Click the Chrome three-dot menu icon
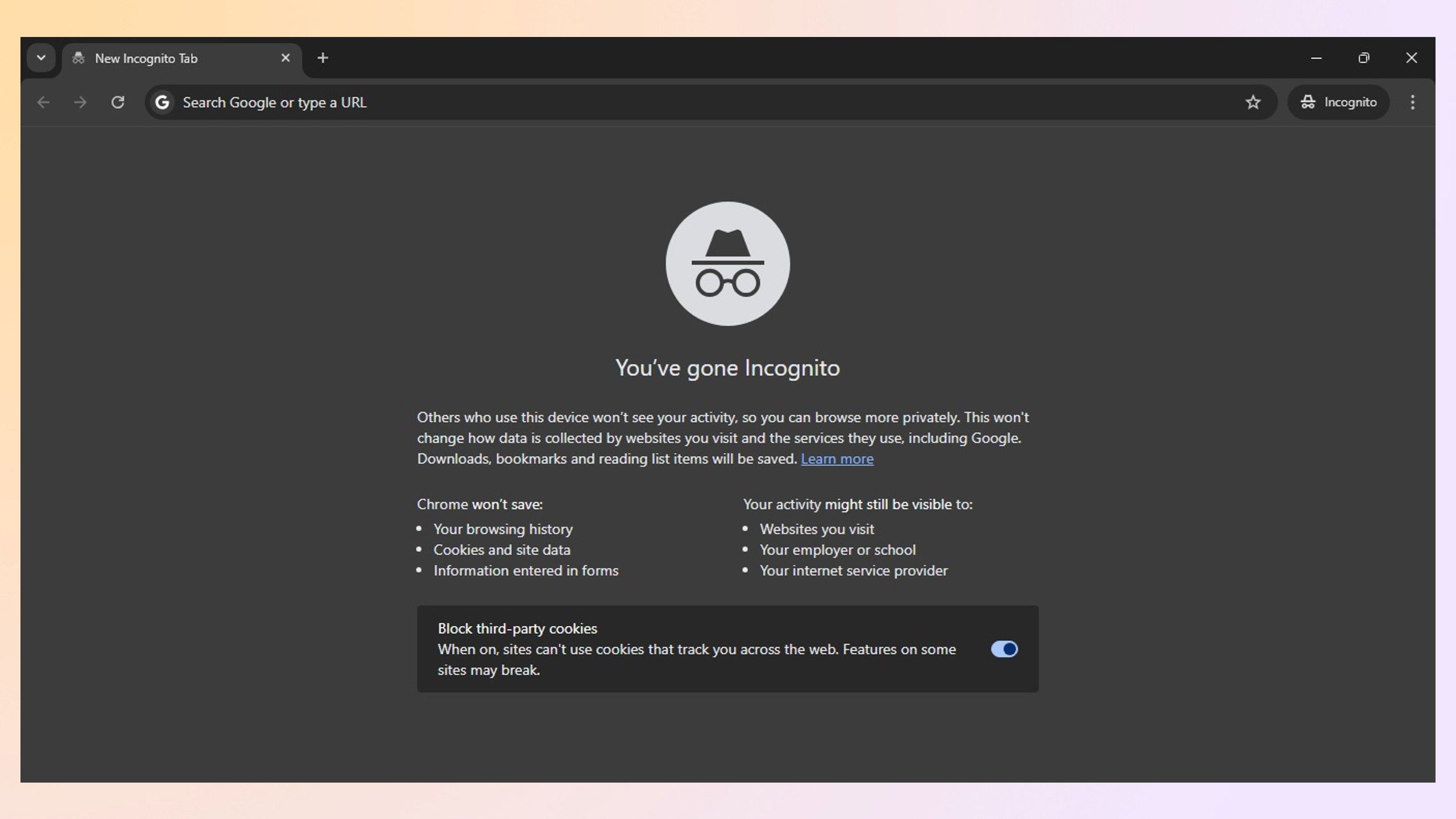Screen dimensions: 1456x819 tap(1412, 102)
